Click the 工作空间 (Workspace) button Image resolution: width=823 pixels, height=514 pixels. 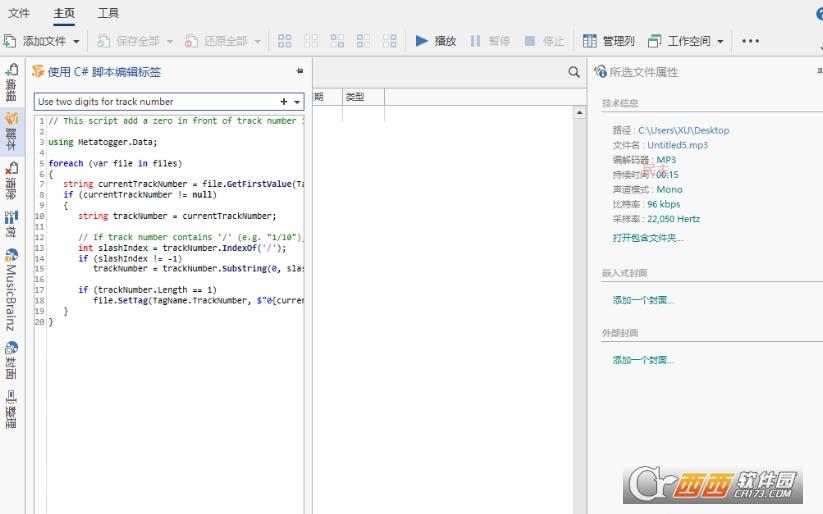pos(679,41)
